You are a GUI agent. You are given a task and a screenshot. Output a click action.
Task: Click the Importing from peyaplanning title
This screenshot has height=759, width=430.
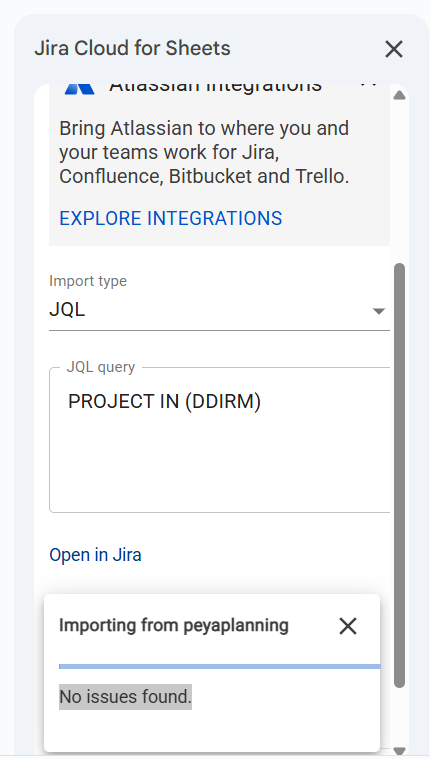174,625
